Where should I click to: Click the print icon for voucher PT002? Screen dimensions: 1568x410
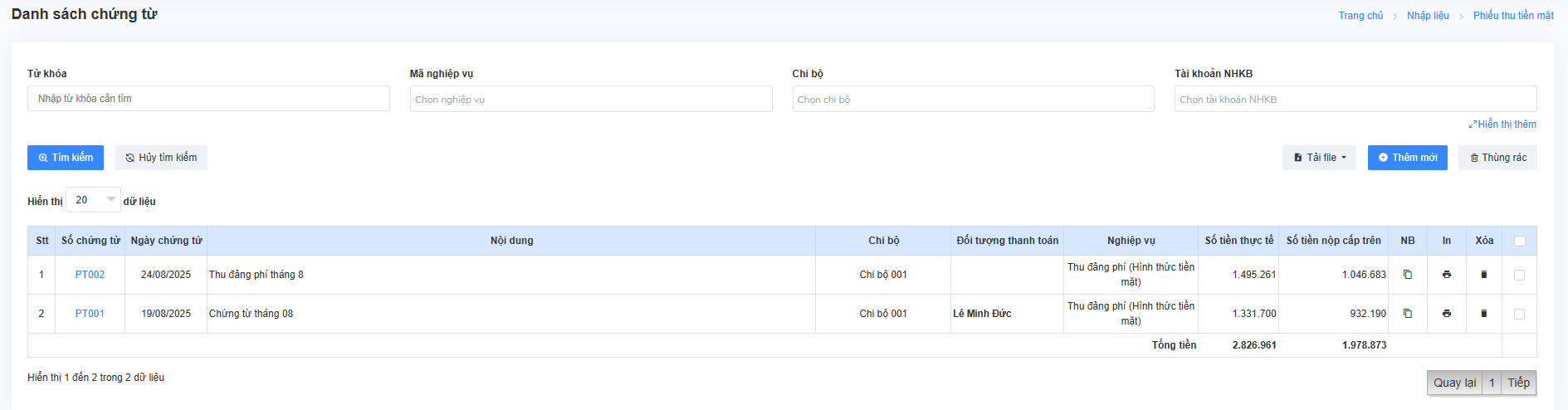click(x=1446, y=275)
